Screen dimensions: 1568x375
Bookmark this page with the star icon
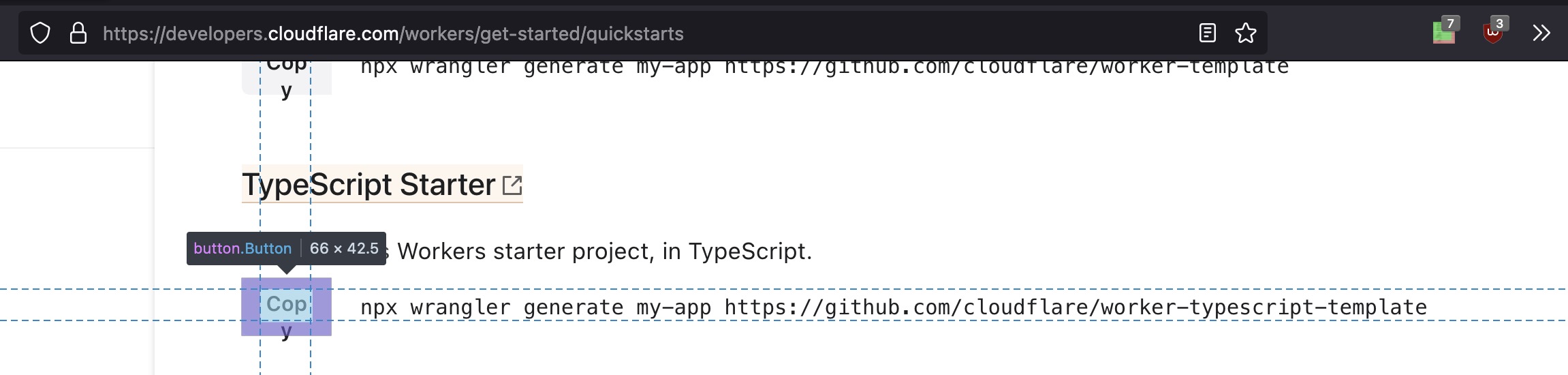coord(1245,33)
